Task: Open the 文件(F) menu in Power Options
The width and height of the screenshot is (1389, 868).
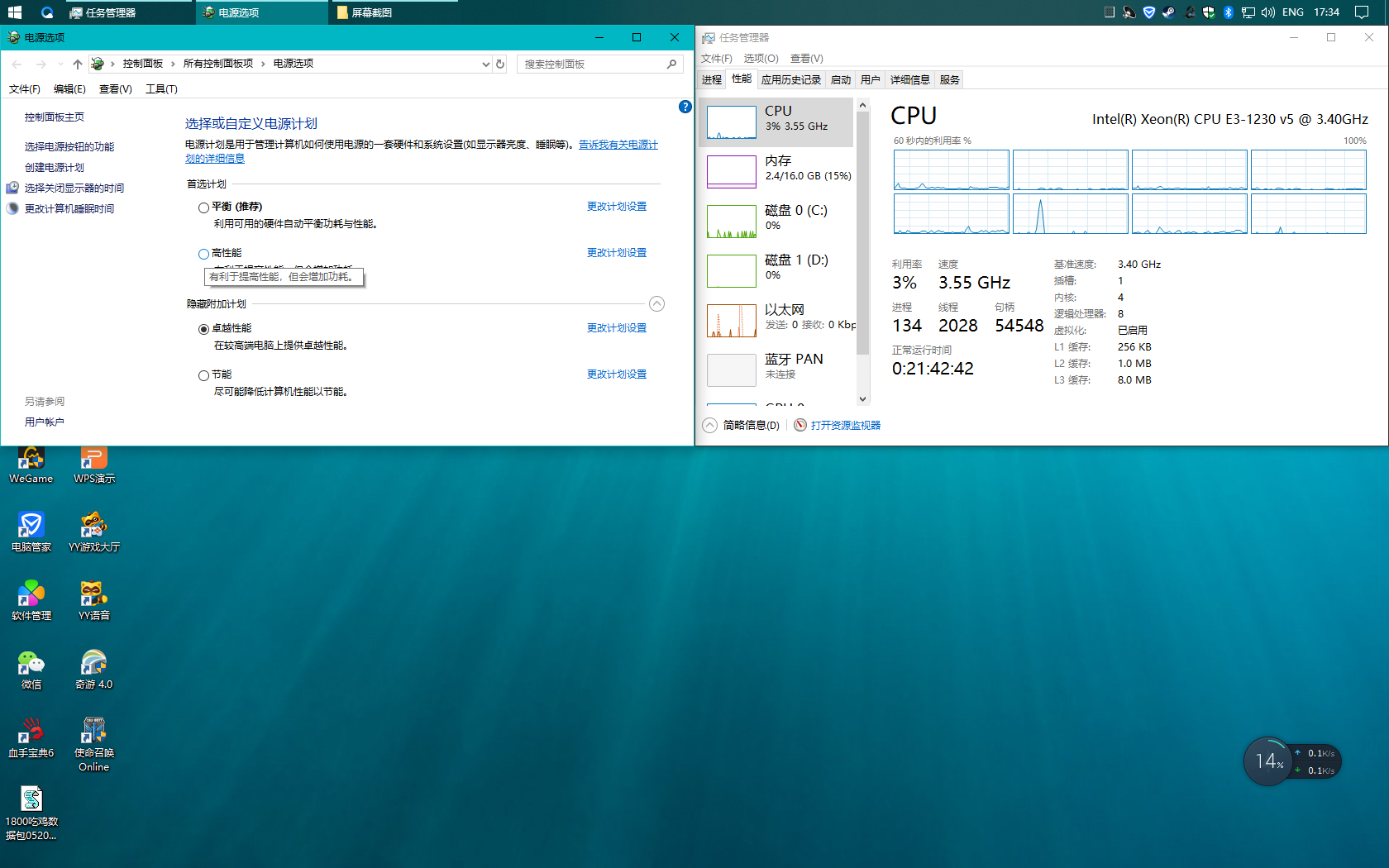Action: click(x=24, y=89)
